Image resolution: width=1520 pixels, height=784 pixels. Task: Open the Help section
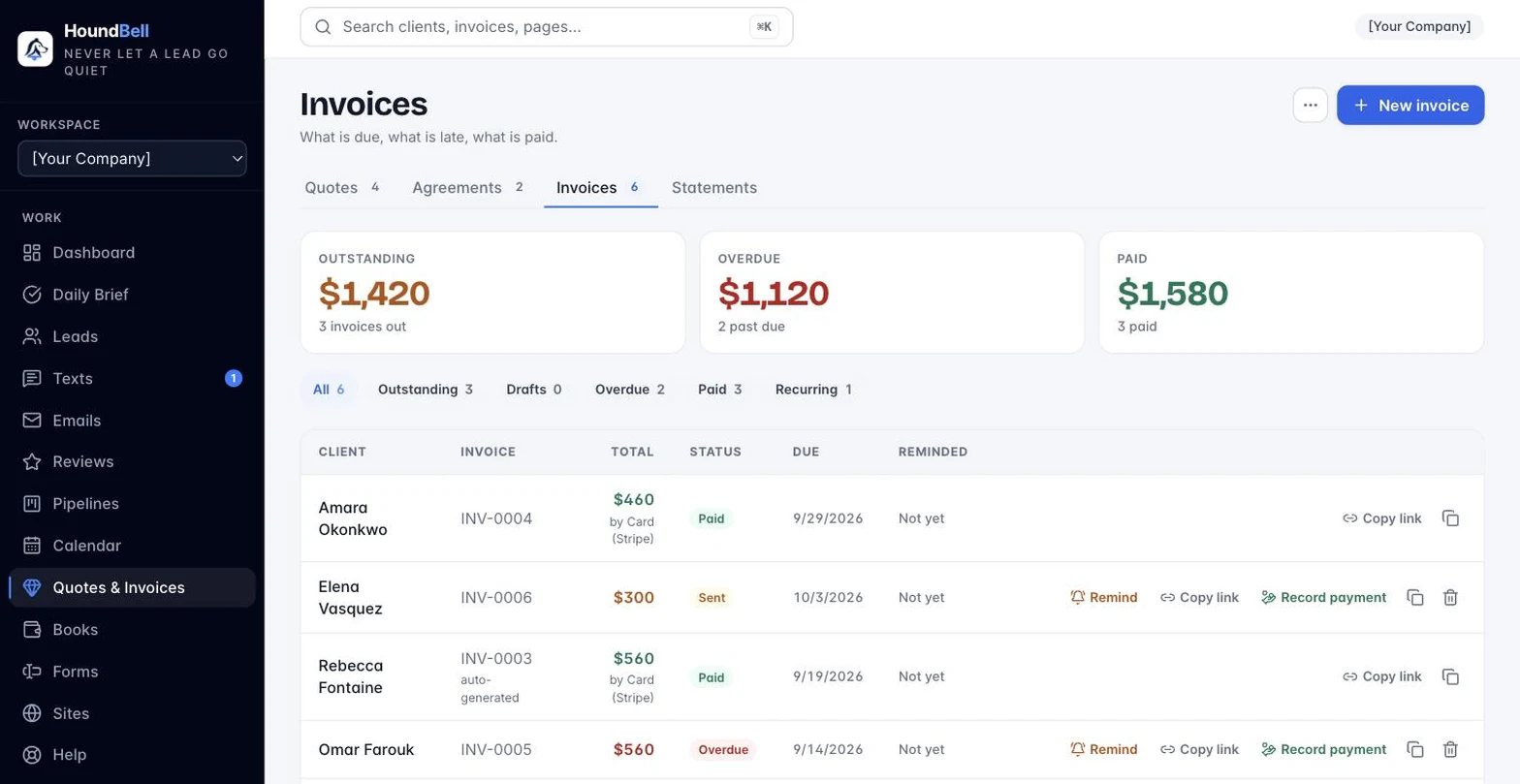pos(132,755)
